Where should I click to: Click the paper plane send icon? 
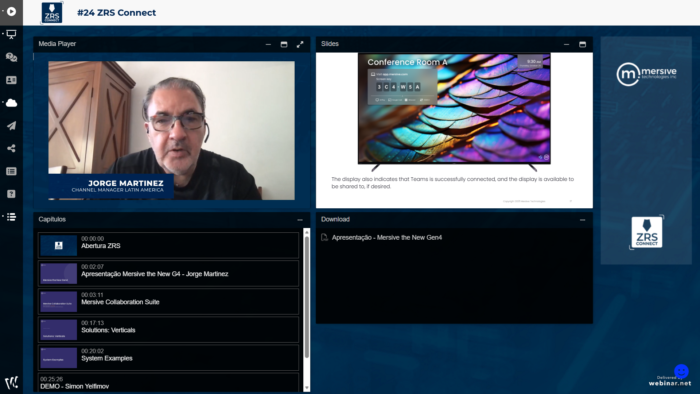tap(12, 126)
